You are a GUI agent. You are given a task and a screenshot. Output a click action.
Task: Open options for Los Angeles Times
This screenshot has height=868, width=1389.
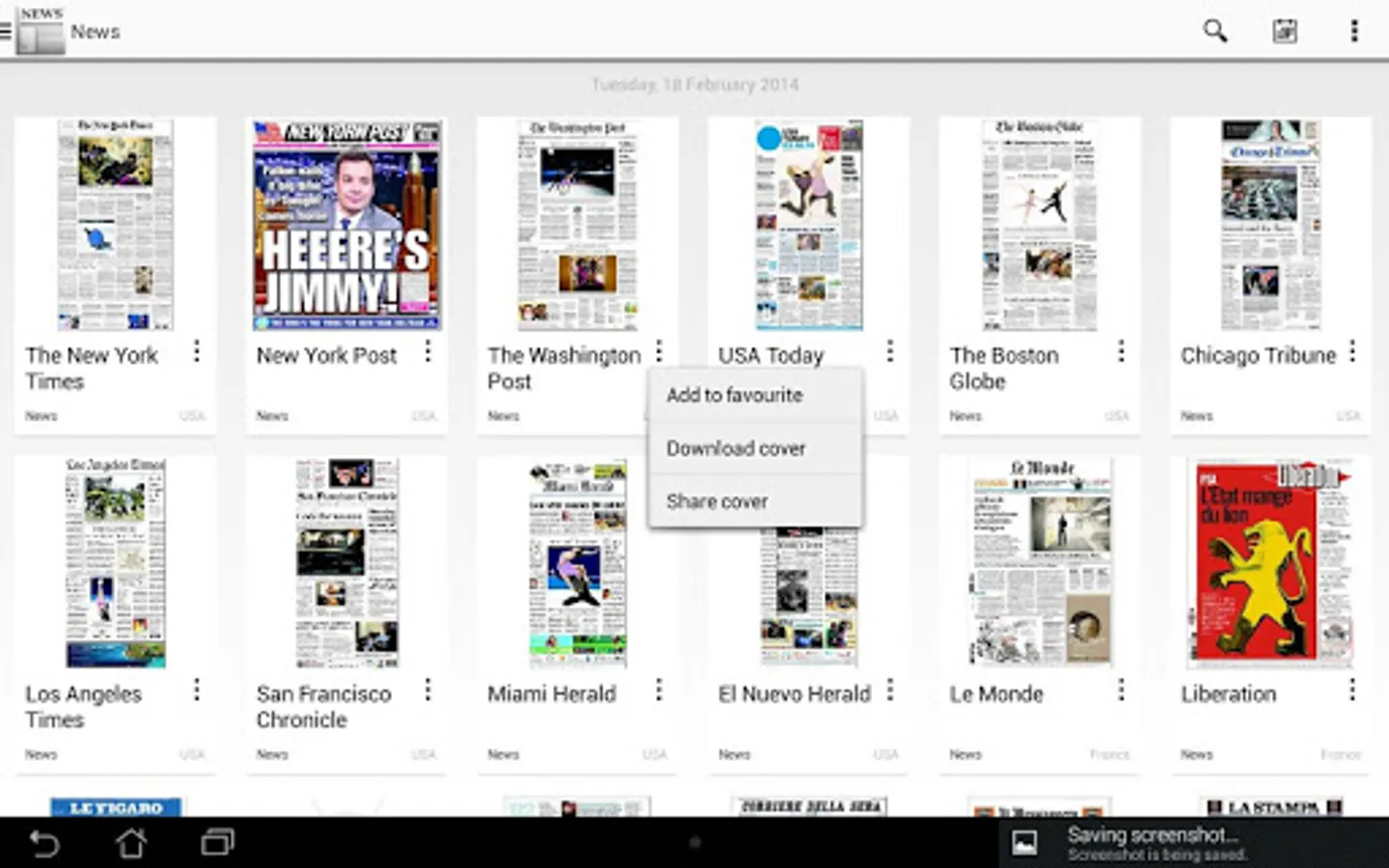point(197,690)
